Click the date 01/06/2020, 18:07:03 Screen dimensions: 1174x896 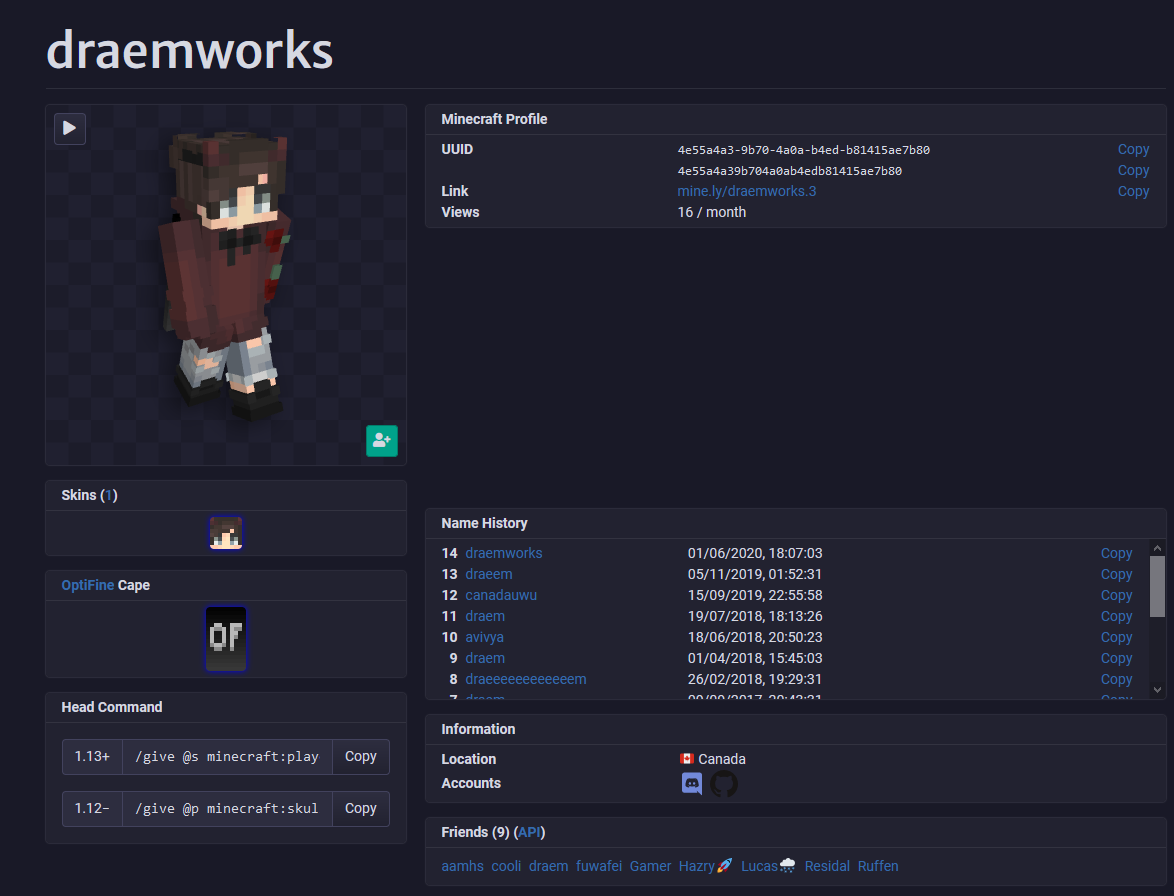coord(755,553)
